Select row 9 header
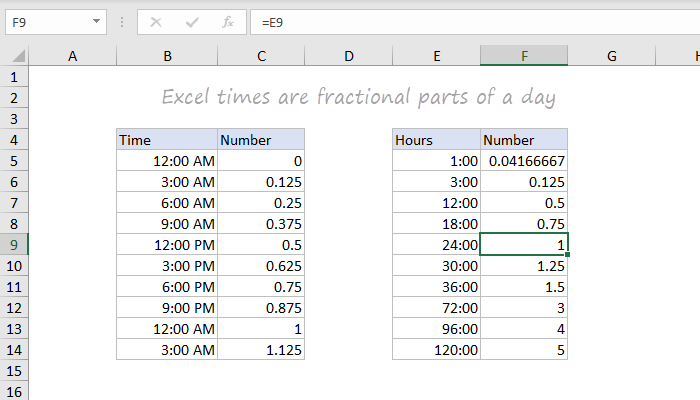The width and height of the screenshot is (700, 400). (x=14, y=245)
